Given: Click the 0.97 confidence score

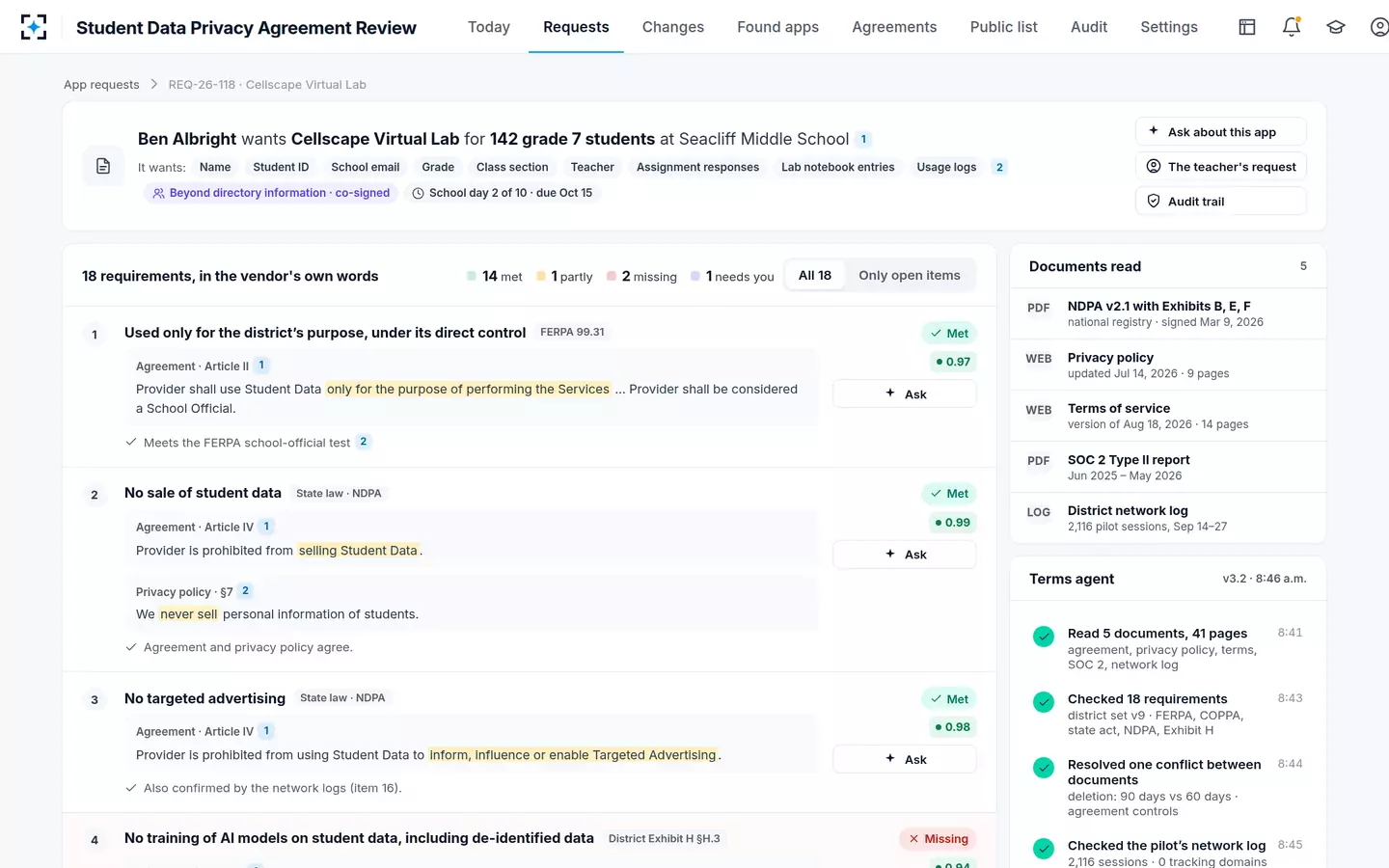Looking at the screenshot, I should tap(953, 362).
